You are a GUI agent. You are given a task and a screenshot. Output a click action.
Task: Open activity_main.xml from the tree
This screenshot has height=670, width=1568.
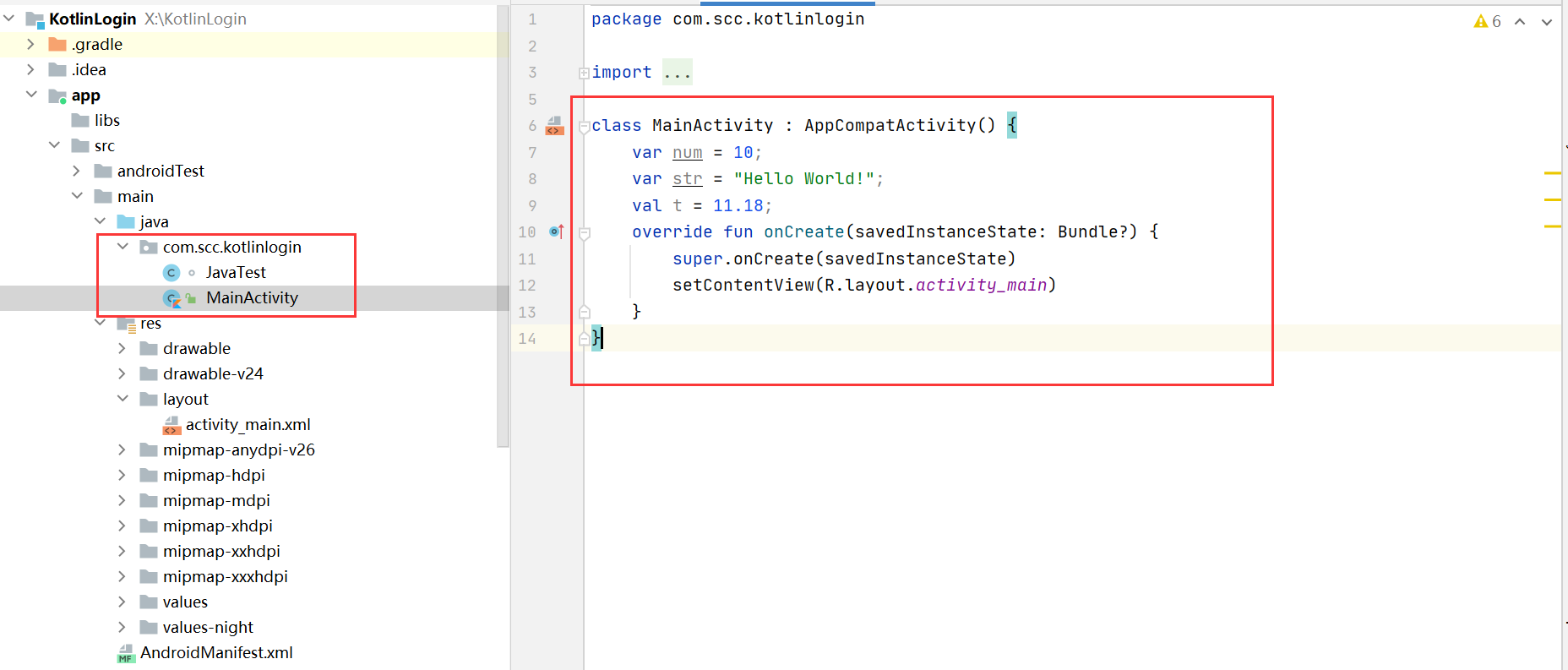click(x=248, y=424)
